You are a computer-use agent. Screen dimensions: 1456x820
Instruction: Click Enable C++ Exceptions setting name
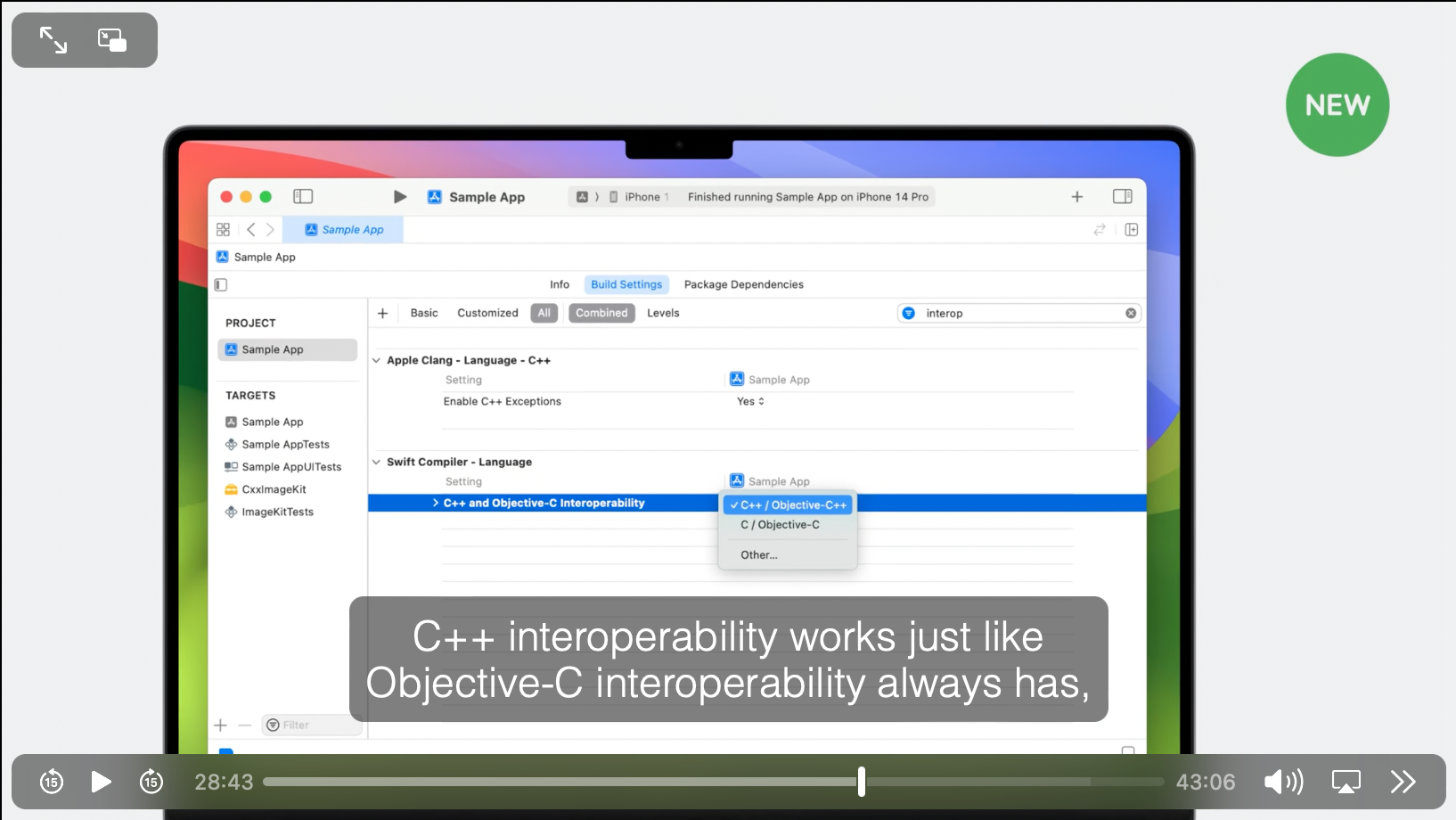click(503, 401)
